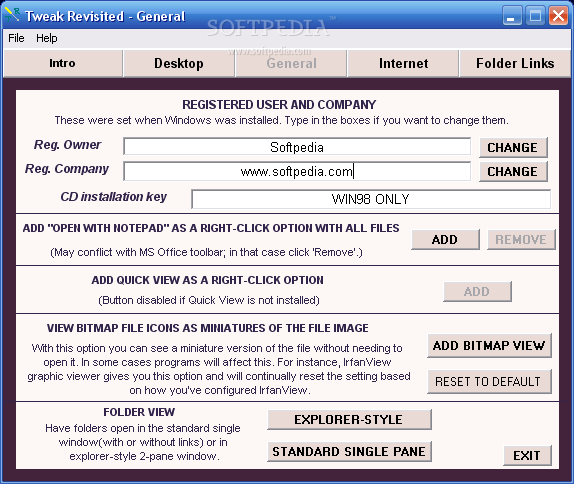This screenshot has width=574, height=484.
Task: Click the Reg. Owner text field
Action: pos(297,147)
